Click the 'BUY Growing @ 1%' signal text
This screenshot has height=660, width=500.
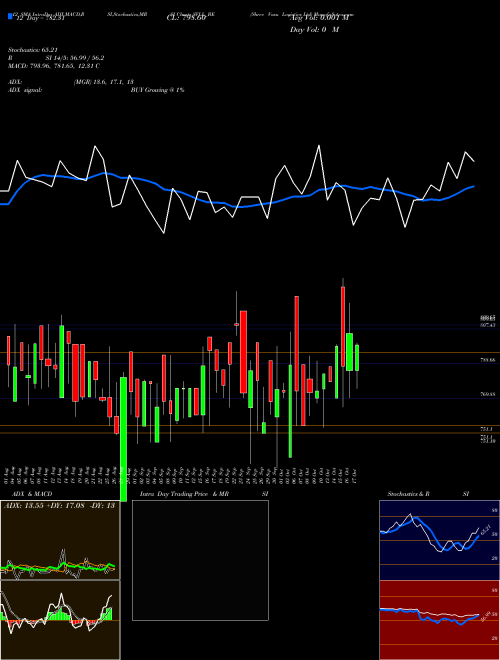pos(157,90)
